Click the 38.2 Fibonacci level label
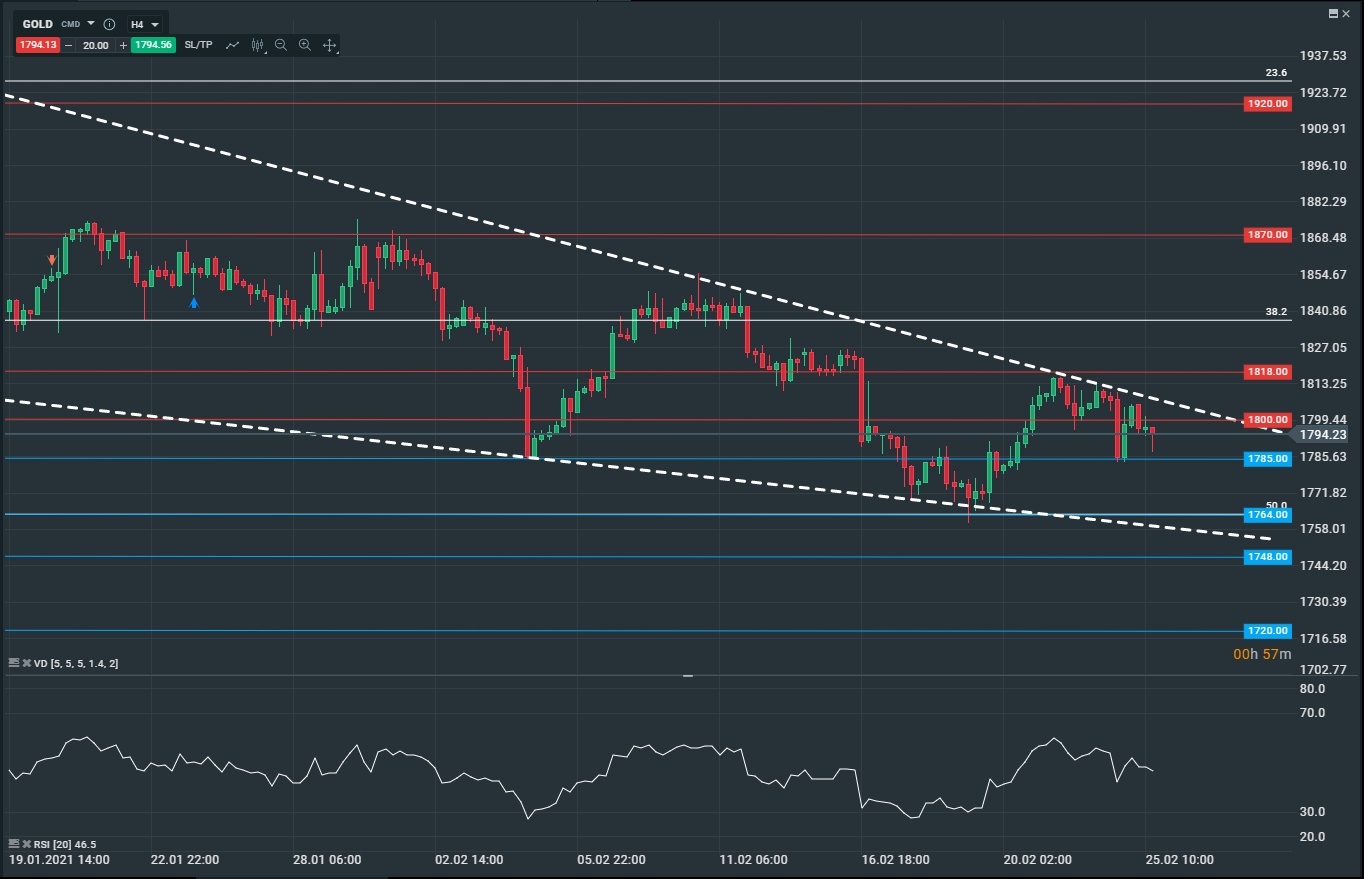Screen dimensions: 1364x879 (x=1276, y=312)
